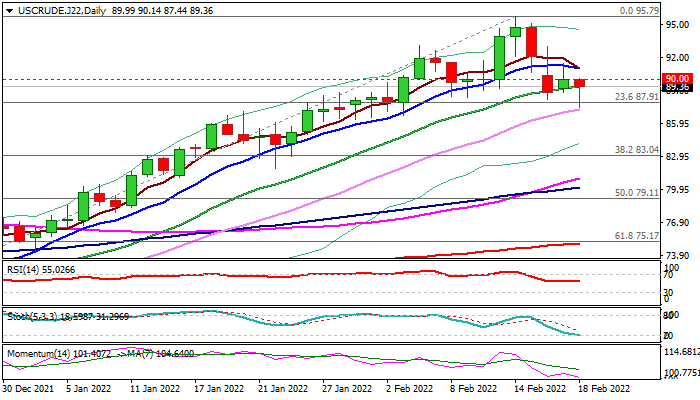Select the 23.6 87.91 Fibonacci label

coord(634,97)
